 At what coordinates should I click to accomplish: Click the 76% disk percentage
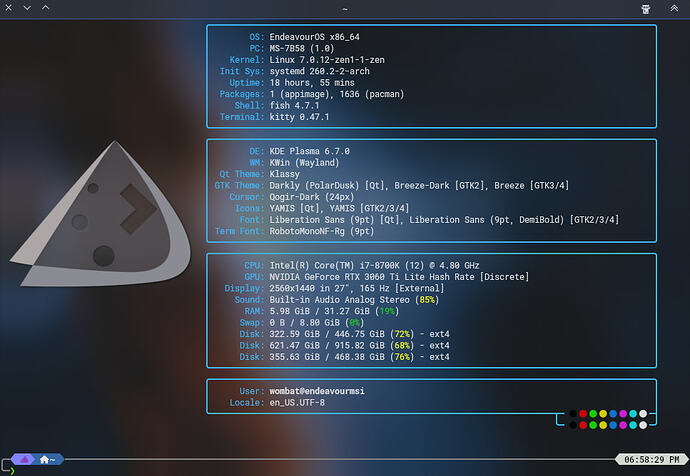(402, 357)
